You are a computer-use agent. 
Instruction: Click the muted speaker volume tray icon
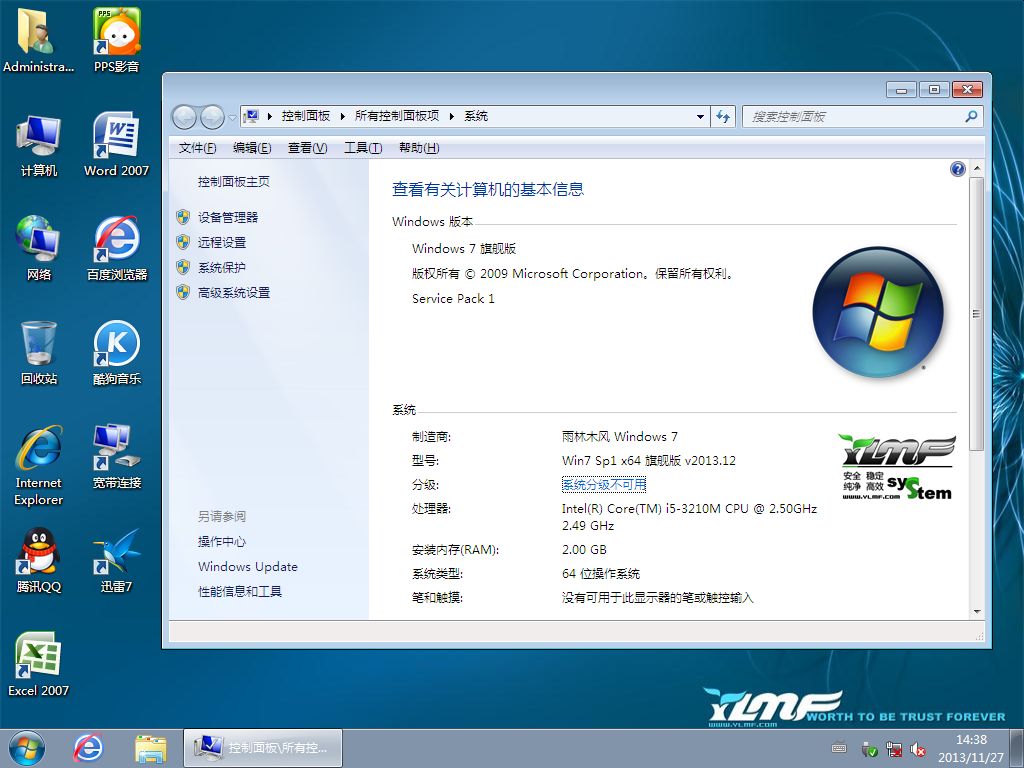918,748
